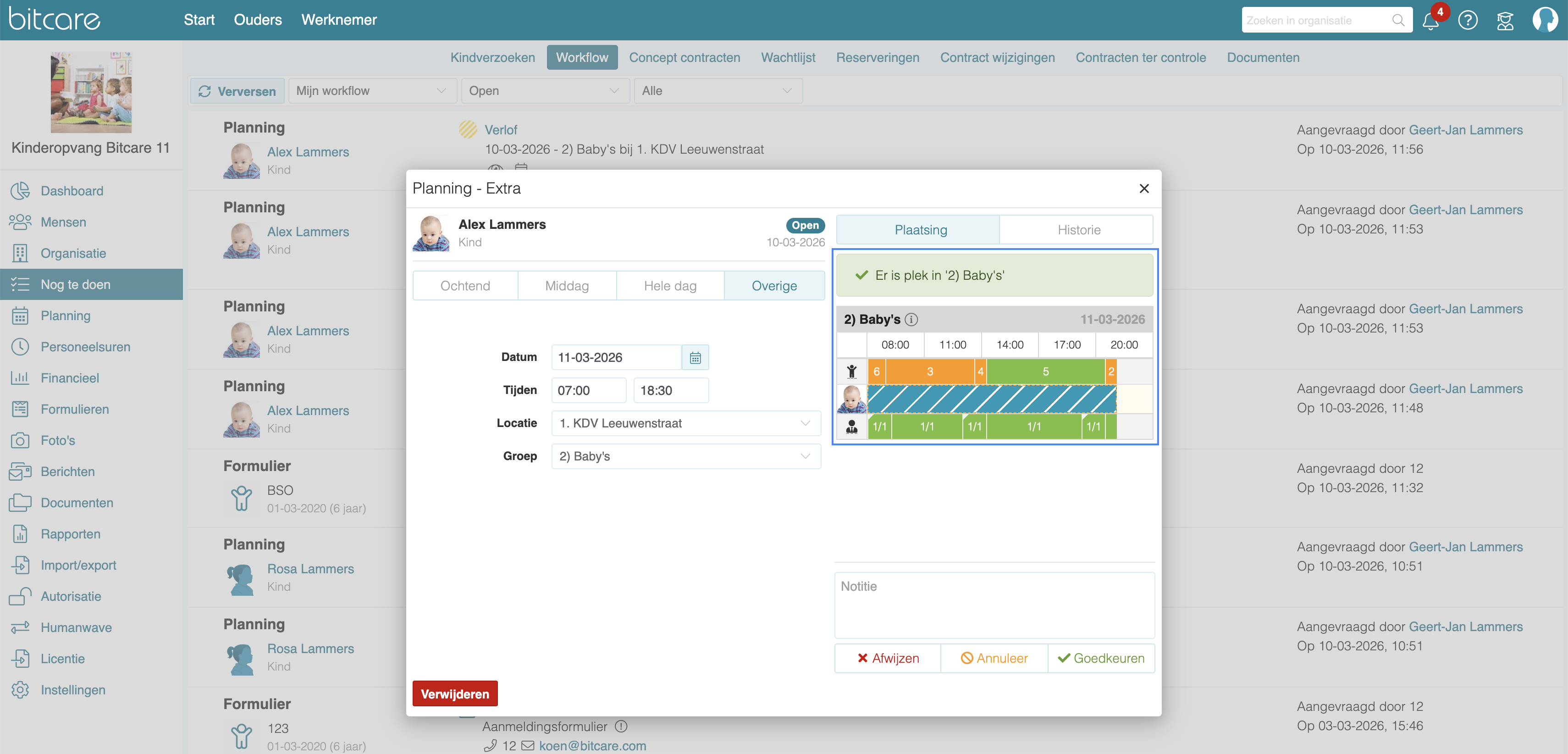Expand the Groep dropdown
The height and width of the screenshot is (754, 1568).
click(x=685, y=456)
